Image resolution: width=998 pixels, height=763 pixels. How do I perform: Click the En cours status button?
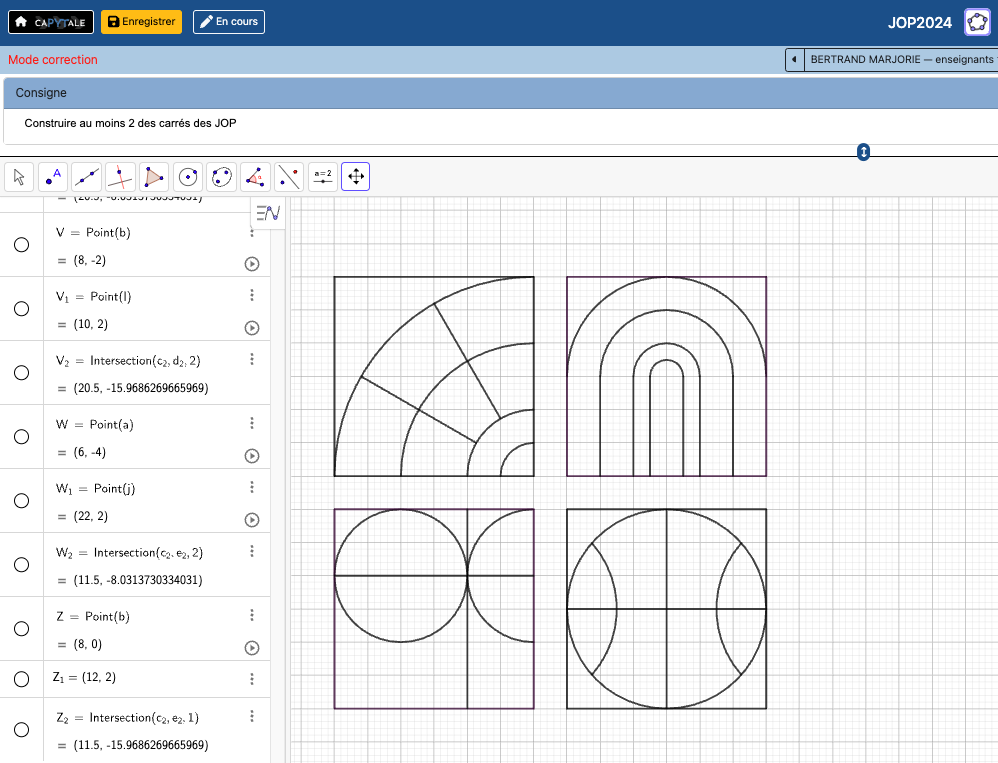[229, 22]
